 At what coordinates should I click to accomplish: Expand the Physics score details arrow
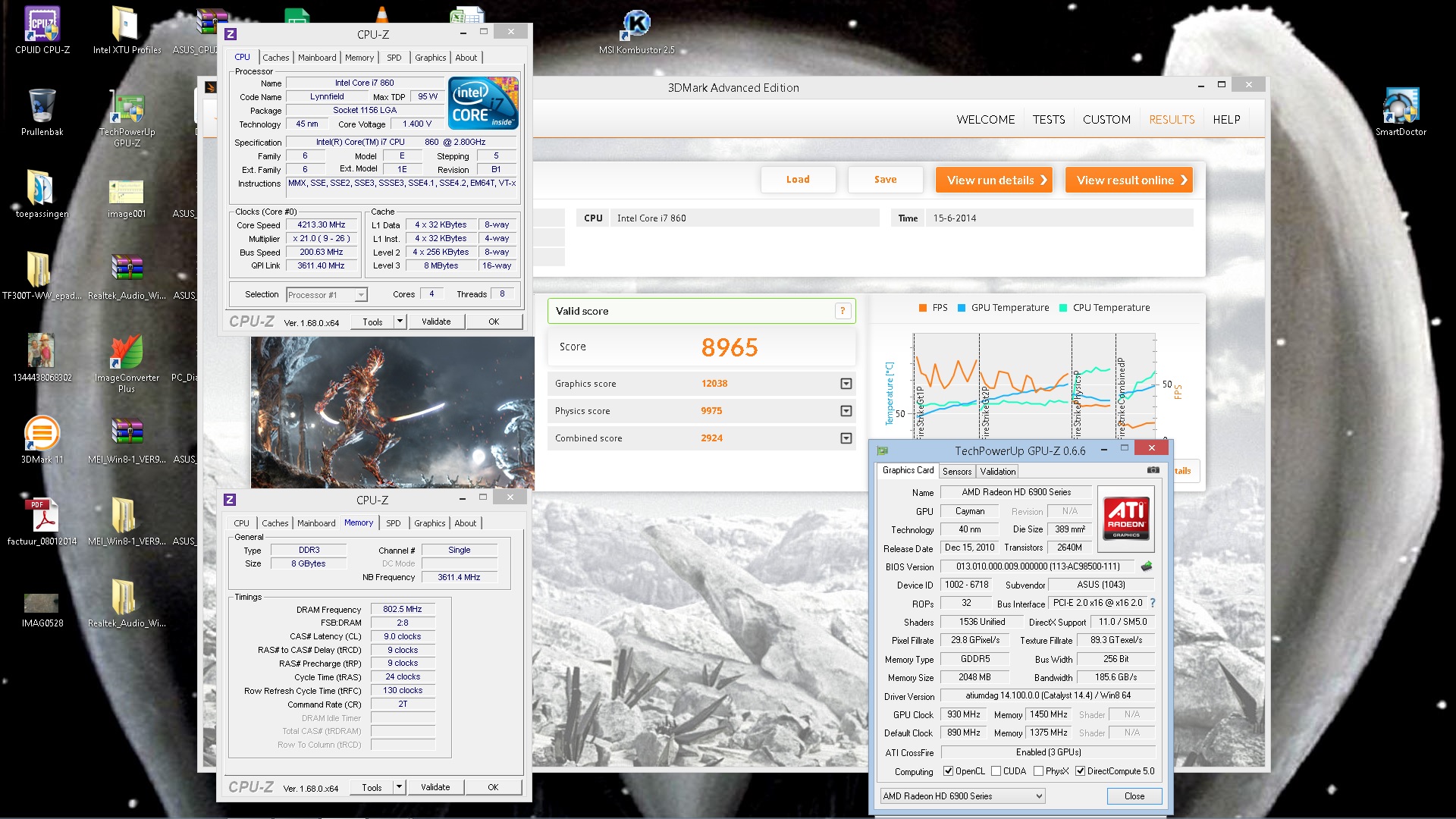(x=846, y=411)
